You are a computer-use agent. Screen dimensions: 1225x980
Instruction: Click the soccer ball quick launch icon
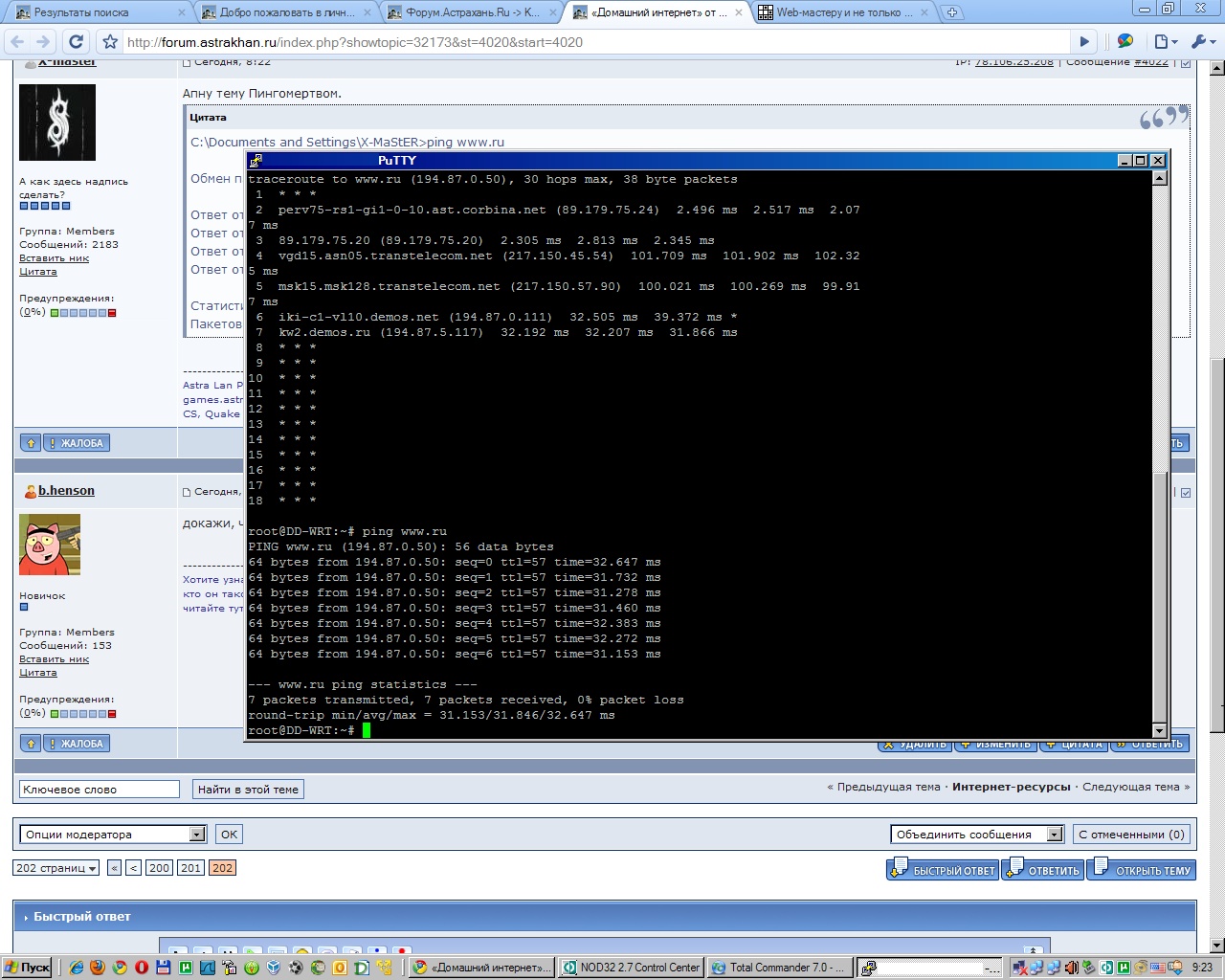(296, 968)
